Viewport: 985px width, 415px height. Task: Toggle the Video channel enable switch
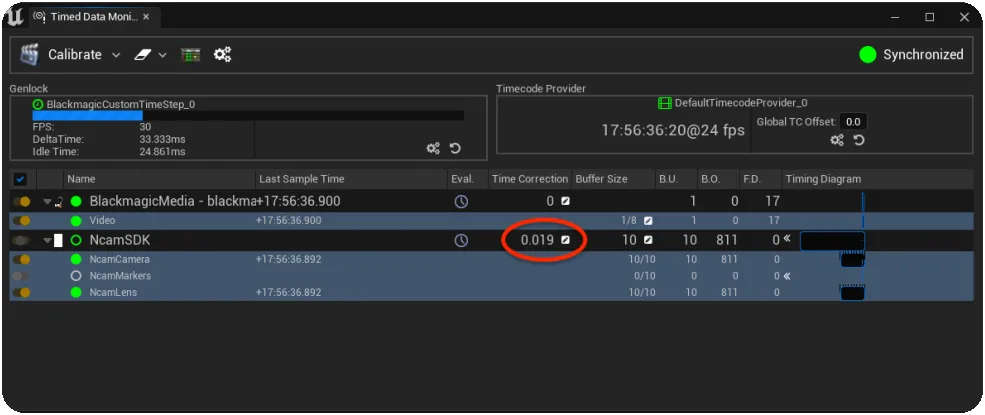tap(21, 221)
